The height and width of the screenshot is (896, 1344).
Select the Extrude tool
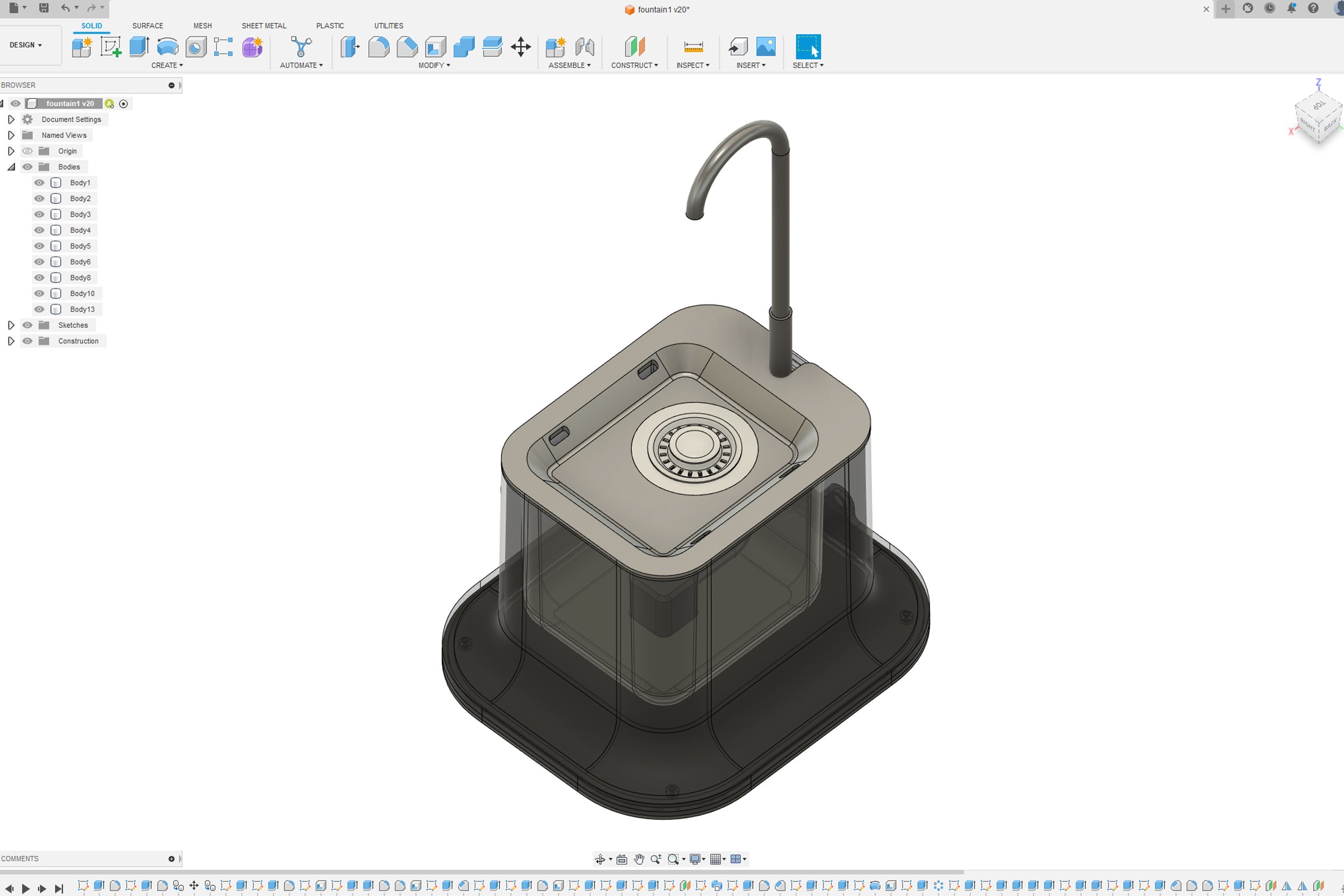pos(139,47)
